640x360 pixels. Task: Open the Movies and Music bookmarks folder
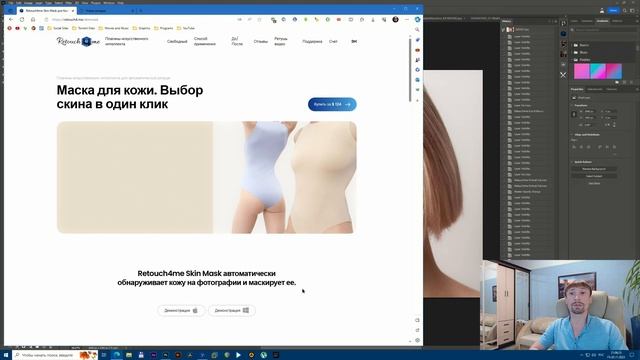pos(114,28)
